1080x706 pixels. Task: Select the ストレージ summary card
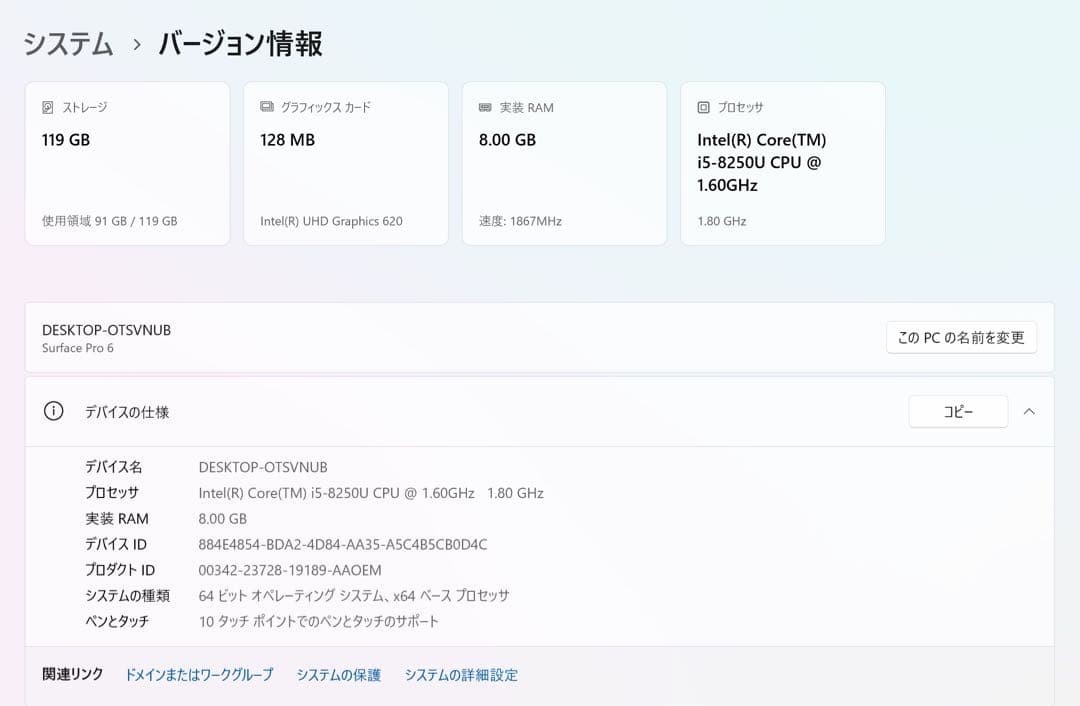127,163
